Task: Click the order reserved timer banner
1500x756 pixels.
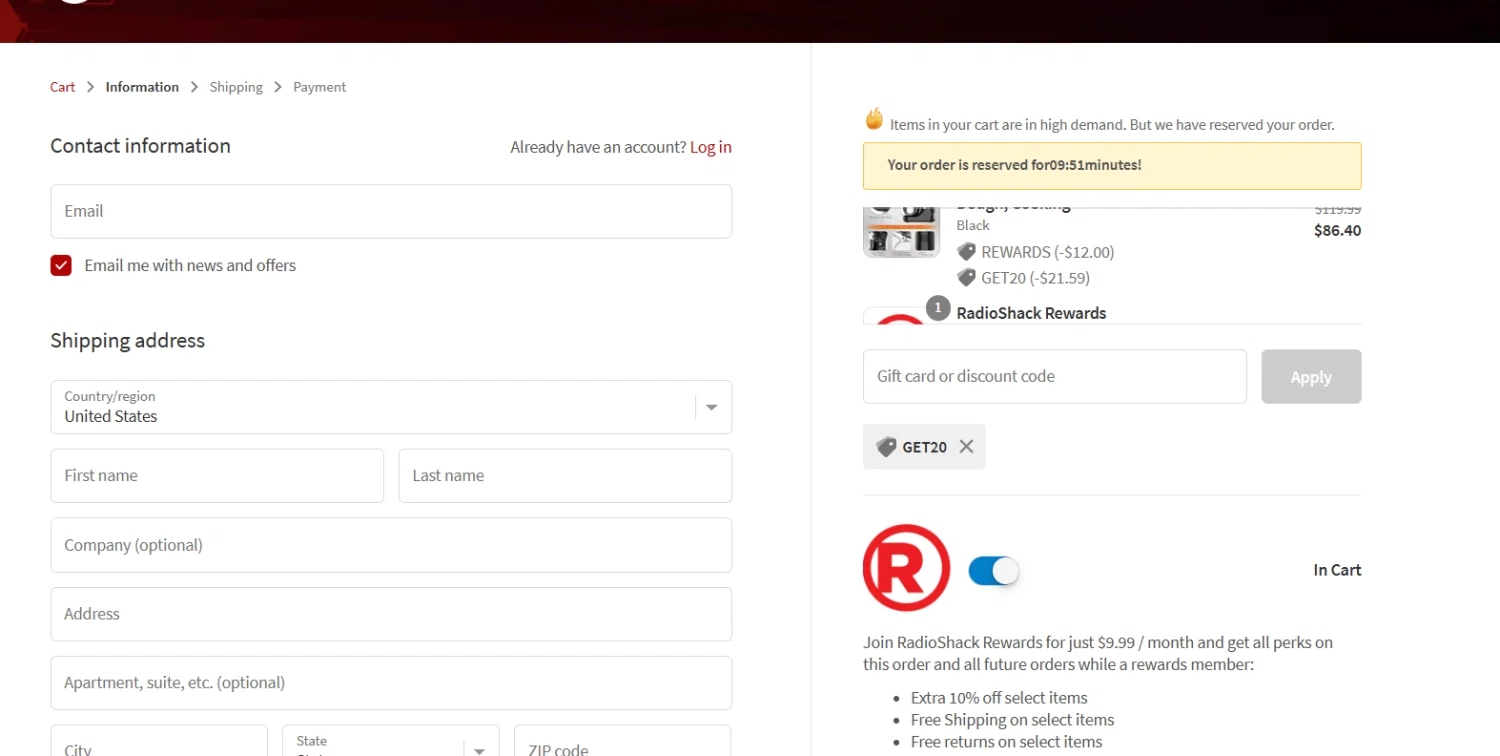Action: (1112, 166)
